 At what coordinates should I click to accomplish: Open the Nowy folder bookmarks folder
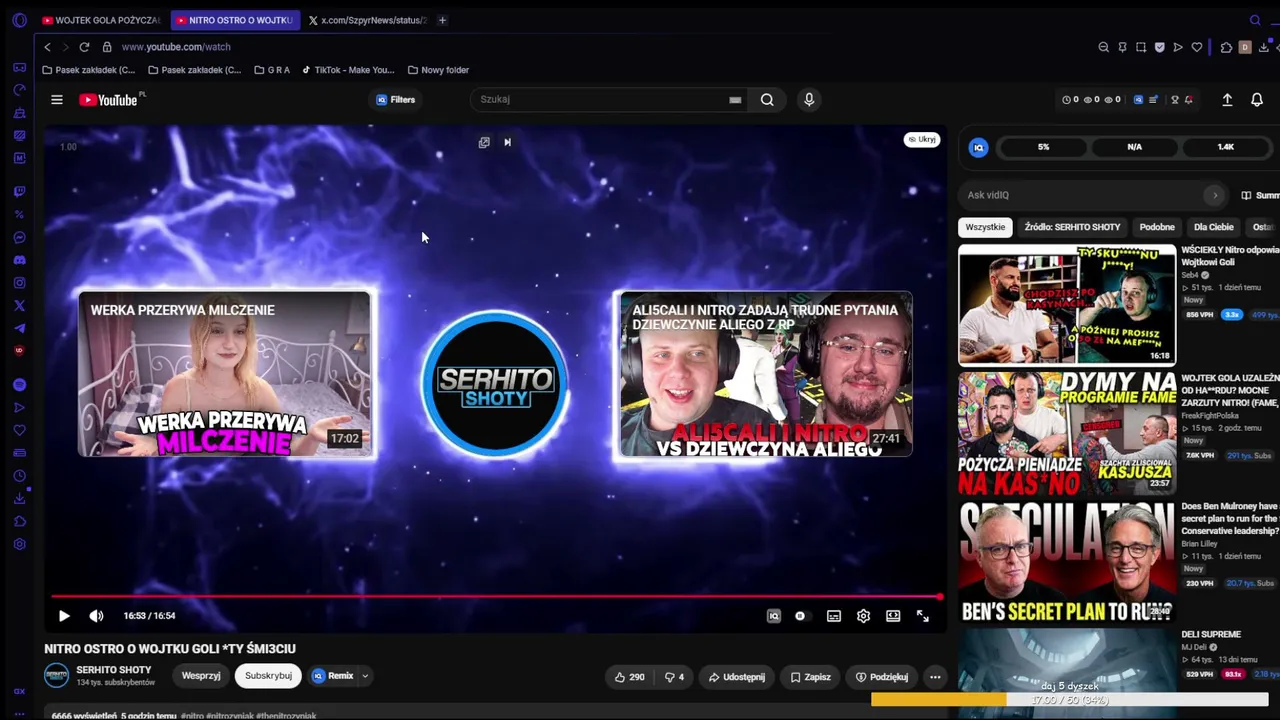pos(438,70)
